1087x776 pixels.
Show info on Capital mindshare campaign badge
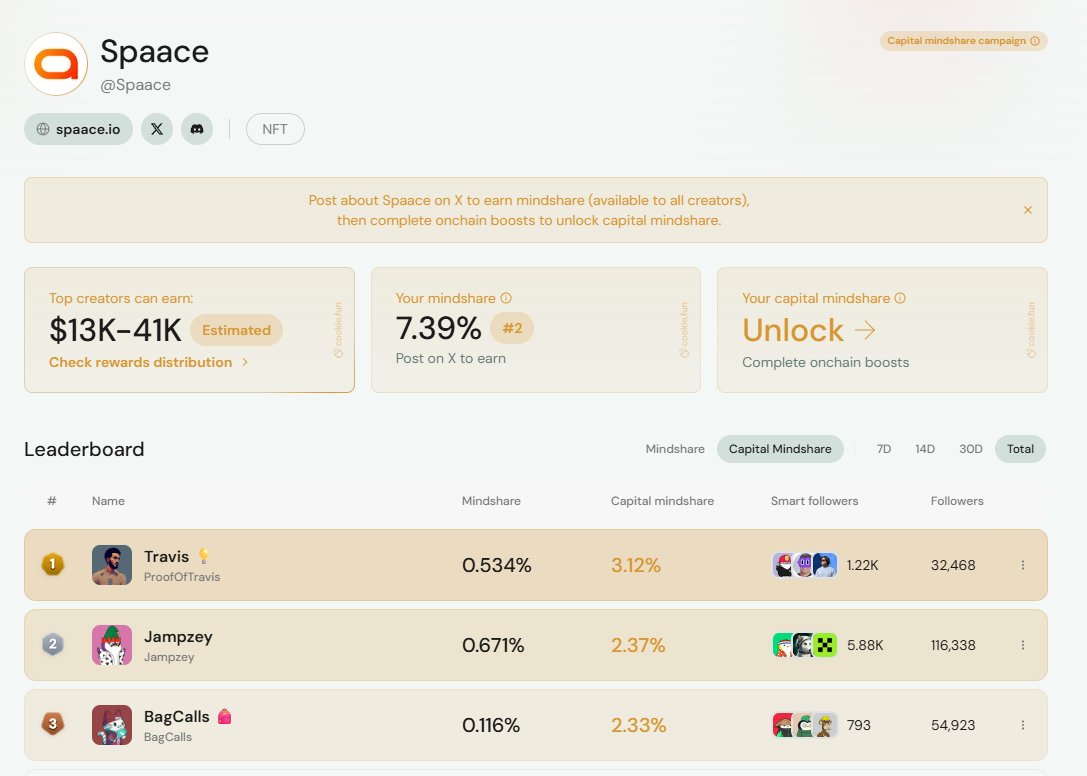(1035, 41)
